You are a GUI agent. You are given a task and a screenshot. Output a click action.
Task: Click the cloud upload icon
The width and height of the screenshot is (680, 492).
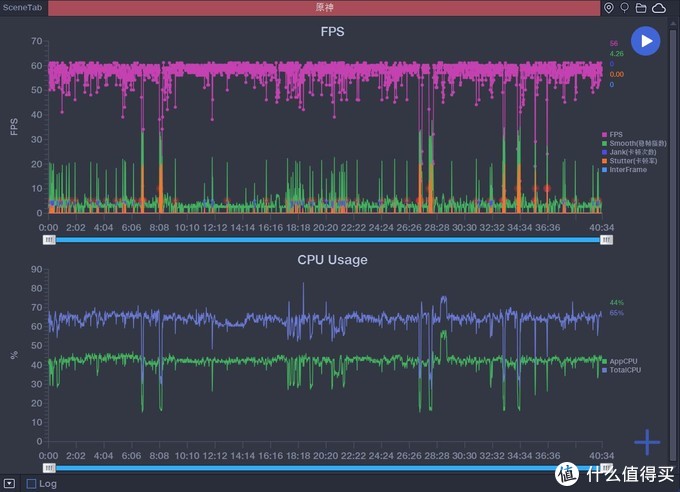point(660,8)
